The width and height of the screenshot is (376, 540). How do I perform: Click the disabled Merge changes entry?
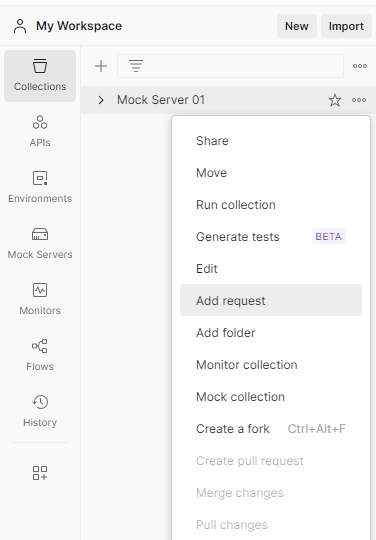point(271,493)
